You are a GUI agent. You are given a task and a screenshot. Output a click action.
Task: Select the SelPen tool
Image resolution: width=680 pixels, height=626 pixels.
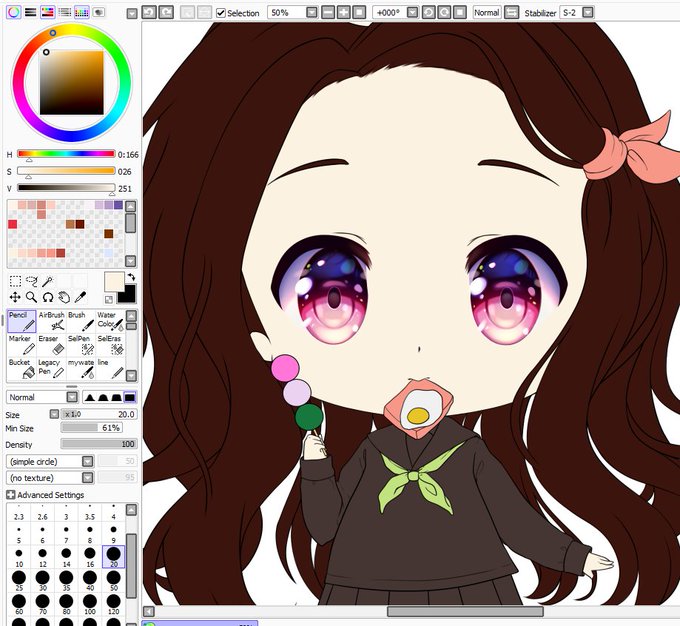tap(81, 345)
